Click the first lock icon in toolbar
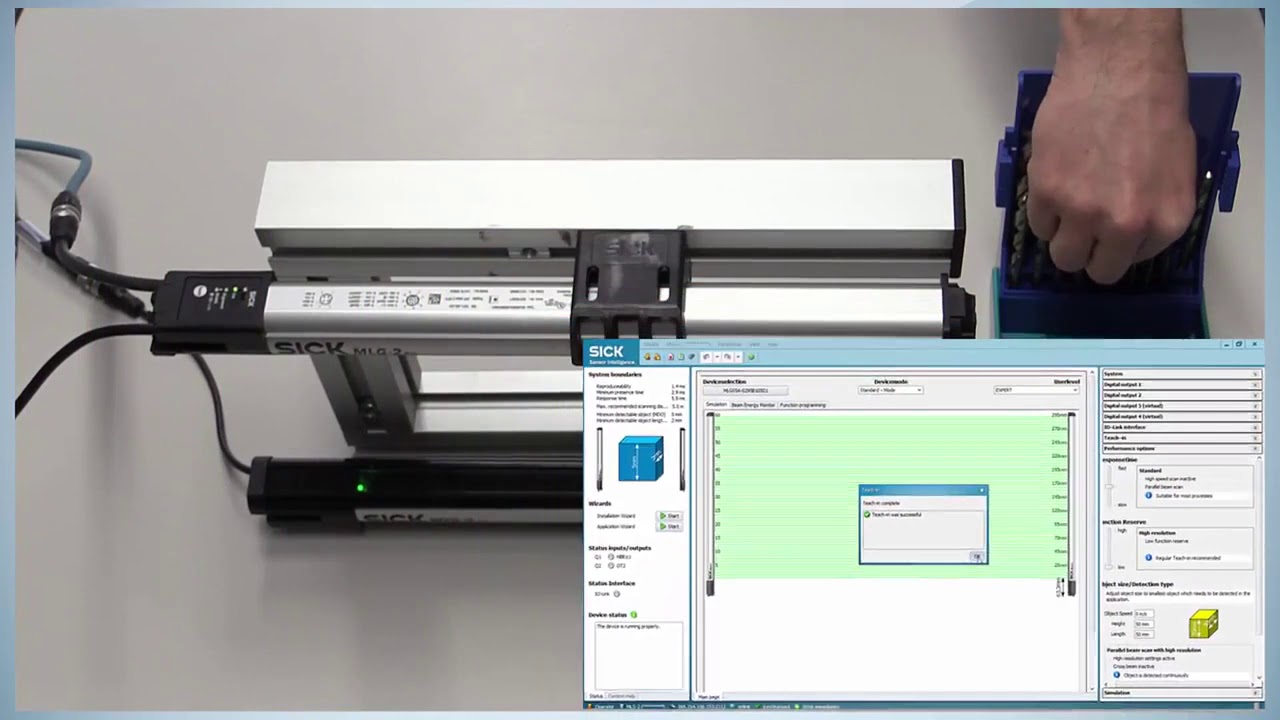Screen dimensions: 1280x720 [648, 357]
